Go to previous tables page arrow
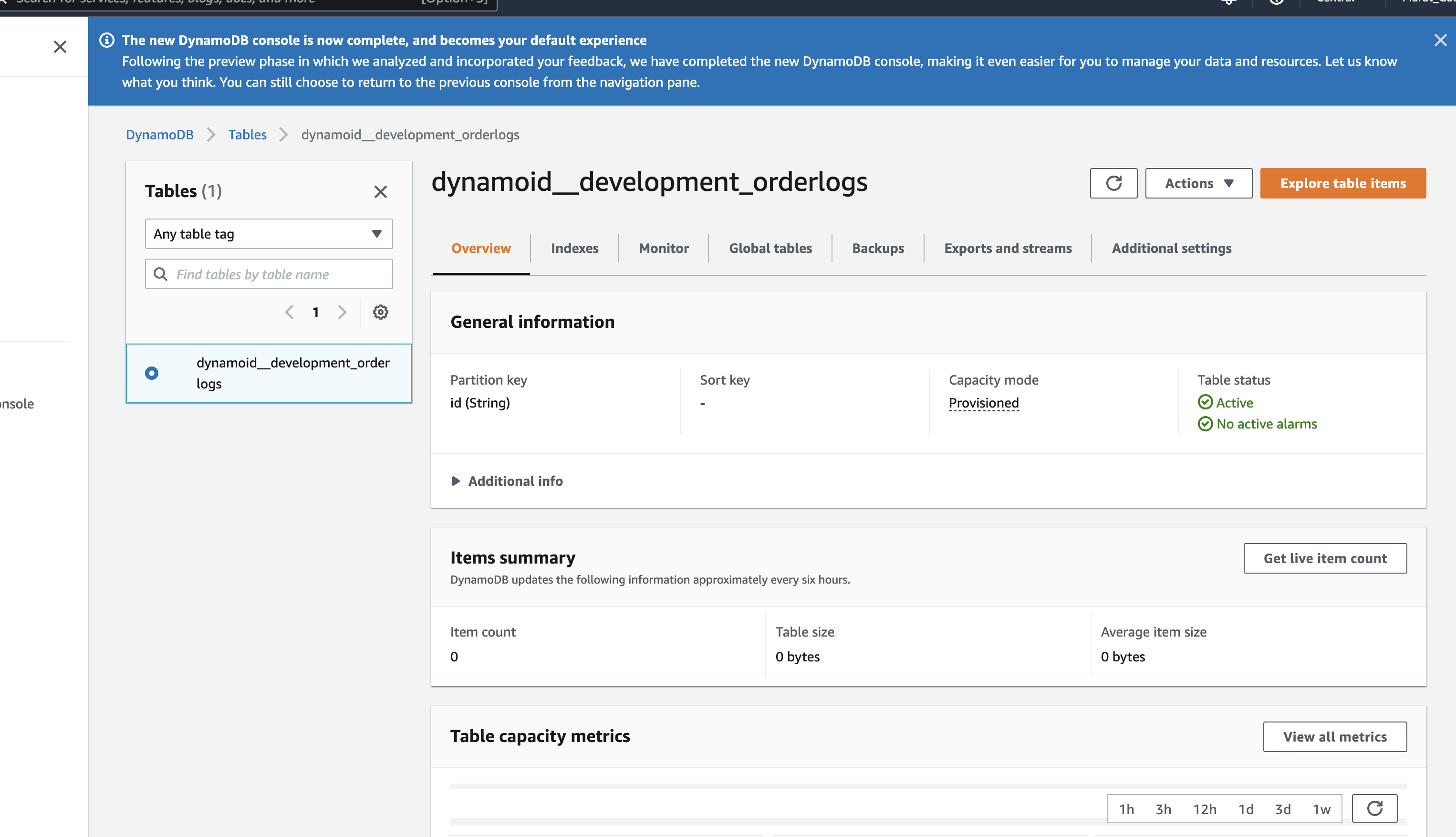The height and width of the screenshot is (837, 1456). (x=290, y=312)
